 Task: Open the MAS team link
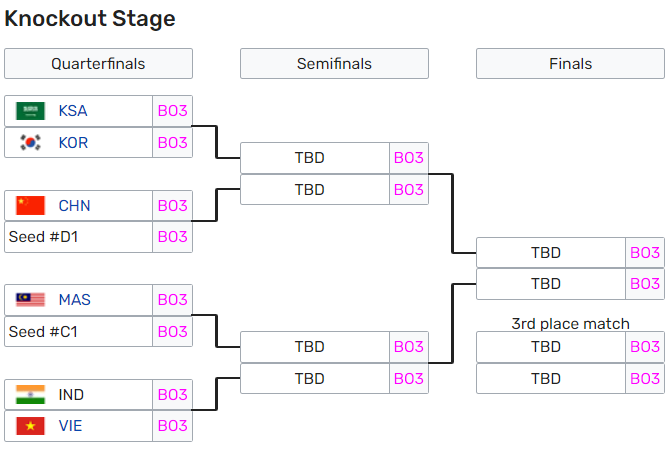coord(75,300)
